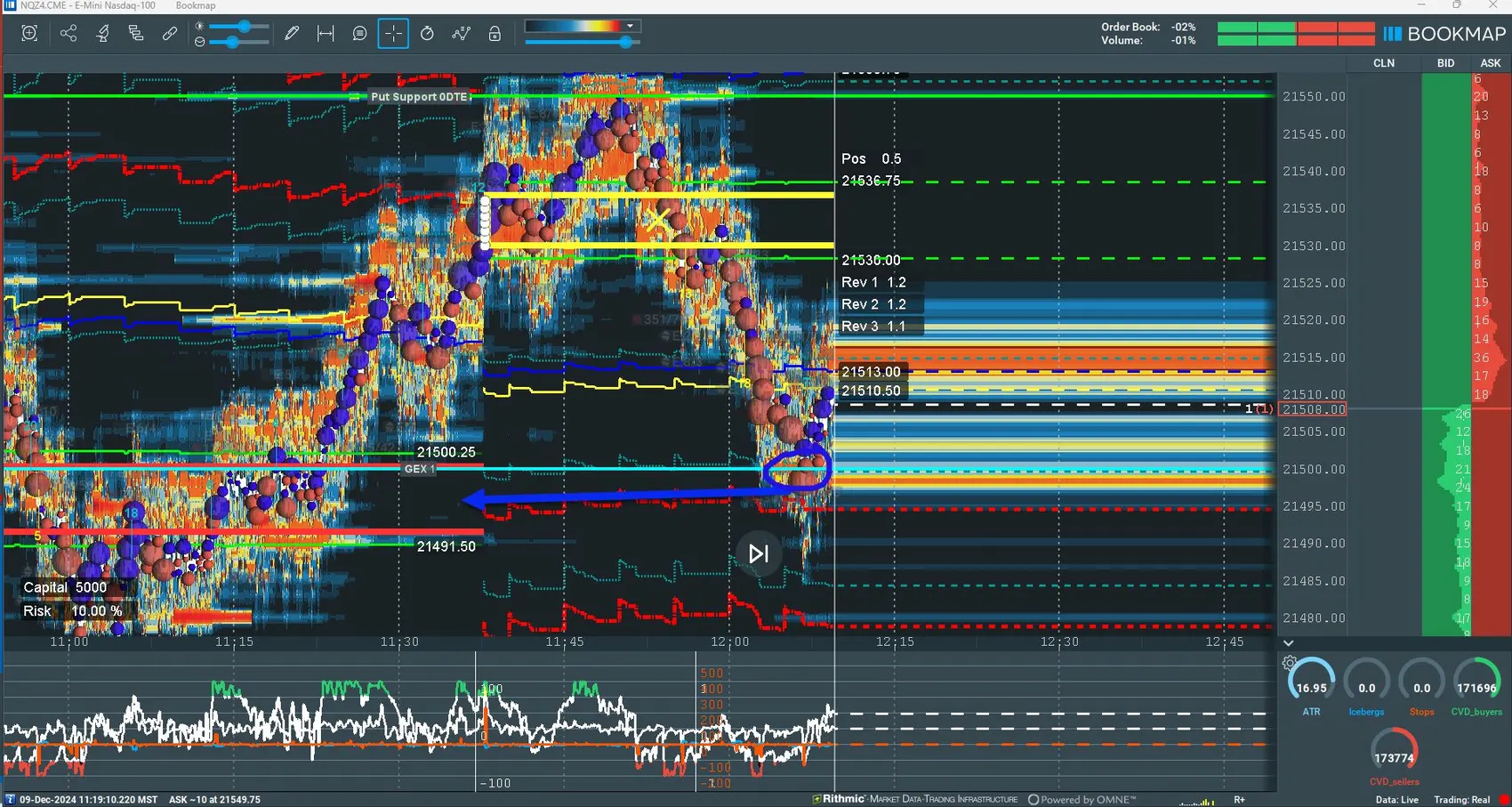Click the Stops gauge widget

[x=1421, y=687]
